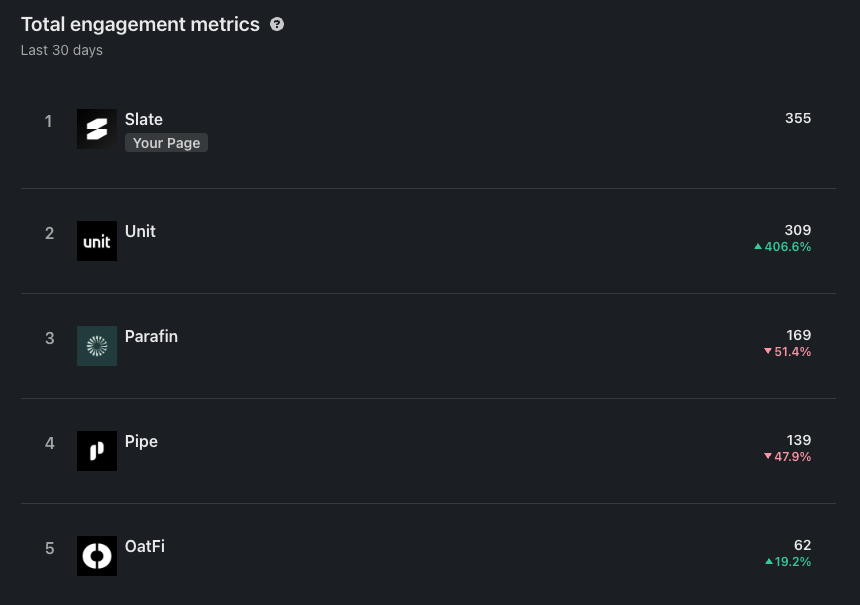Click the Pipe company logo
The image size is (860, 605).
pyautogui.click(x=97, y=451)
